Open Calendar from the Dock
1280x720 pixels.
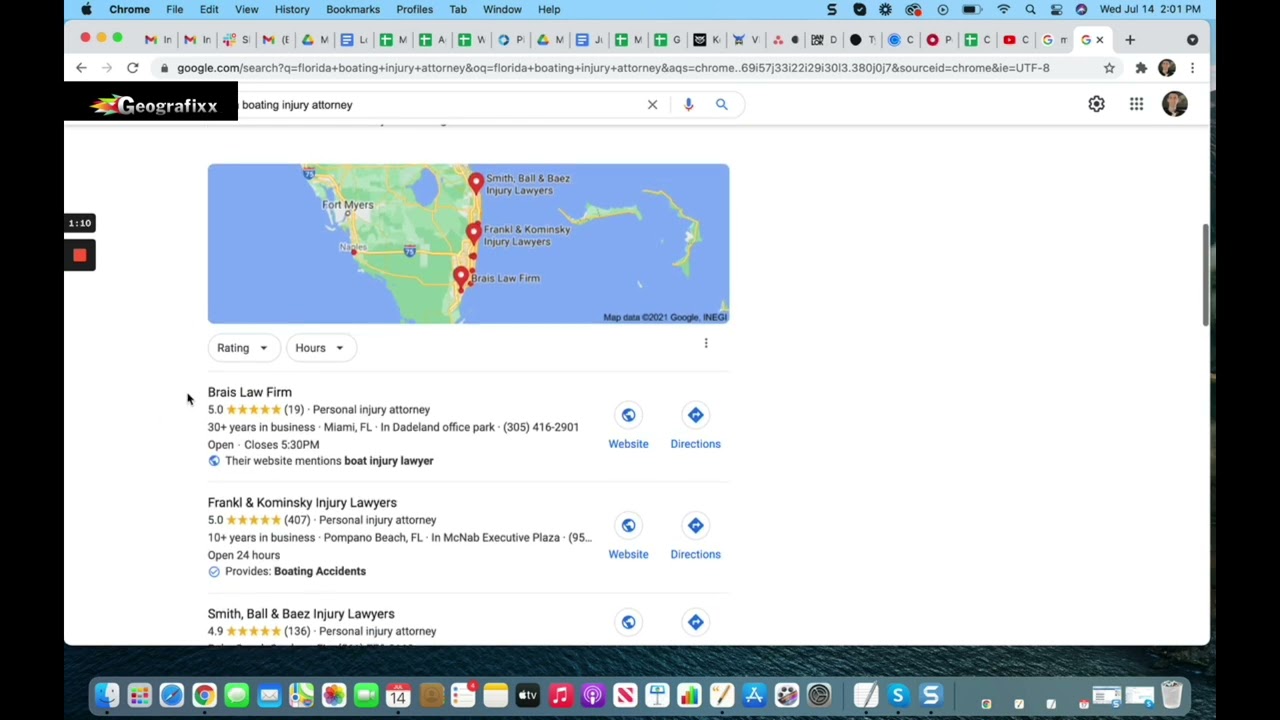[398, 695]
